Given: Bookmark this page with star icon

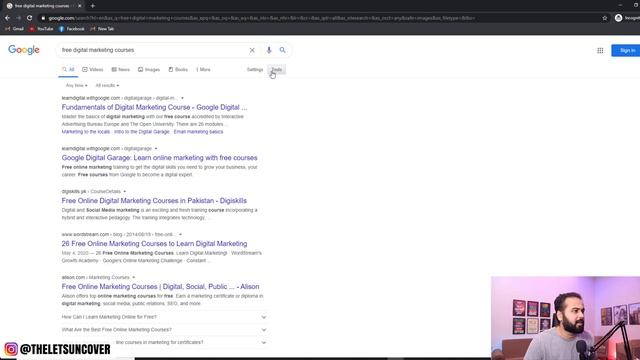Looking at the screenshot, I should [x=604, y=18].
